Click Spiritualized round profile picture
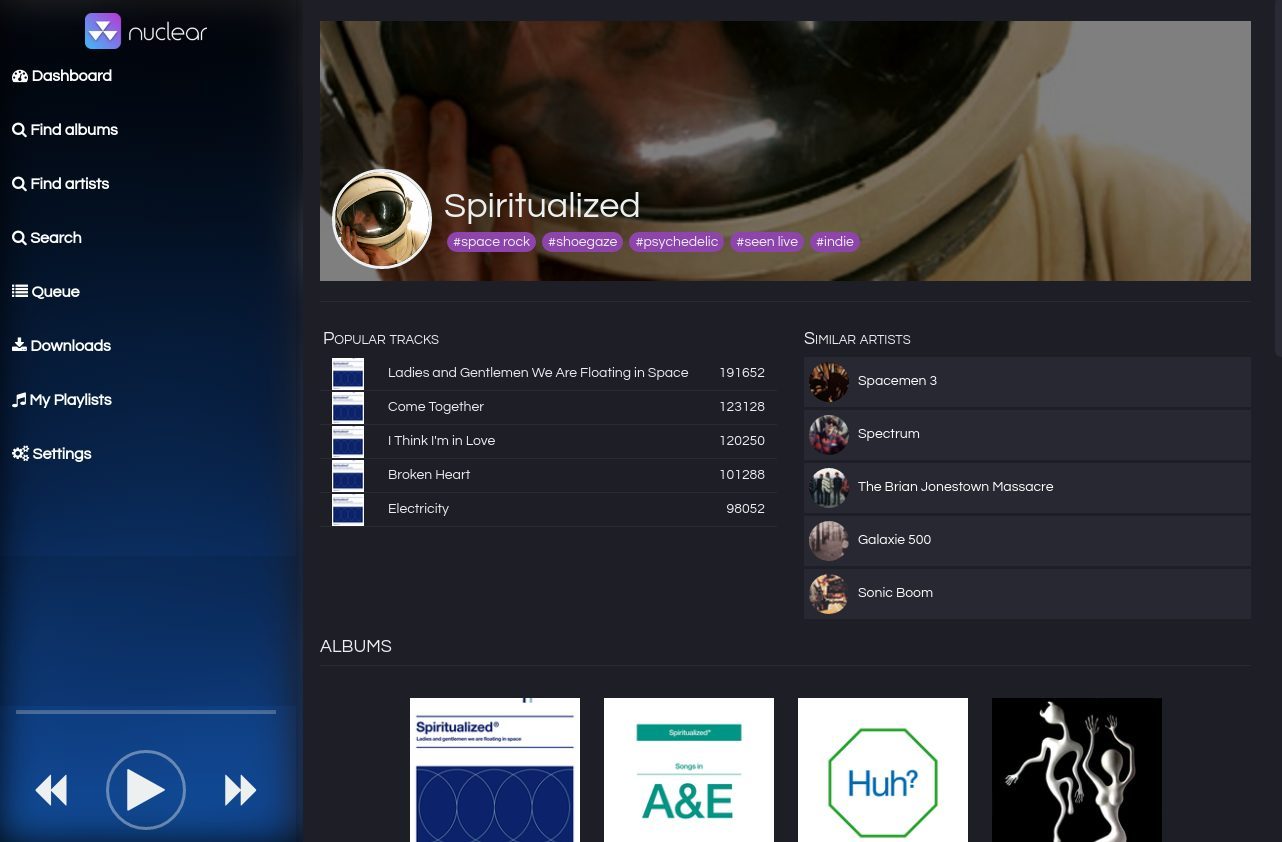 pos(382,219)
